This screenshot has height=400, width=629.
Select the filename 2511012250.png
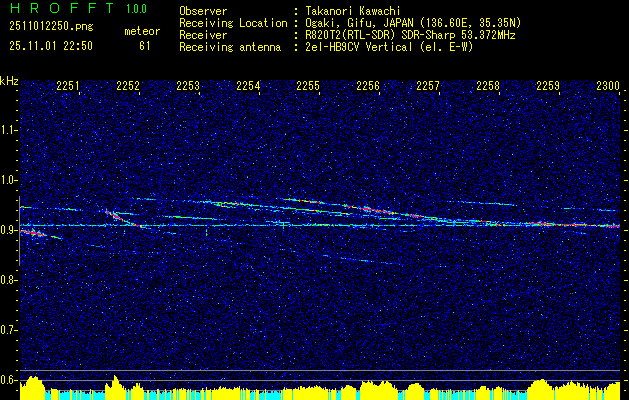pyautogui.click(x=51, y=27)
